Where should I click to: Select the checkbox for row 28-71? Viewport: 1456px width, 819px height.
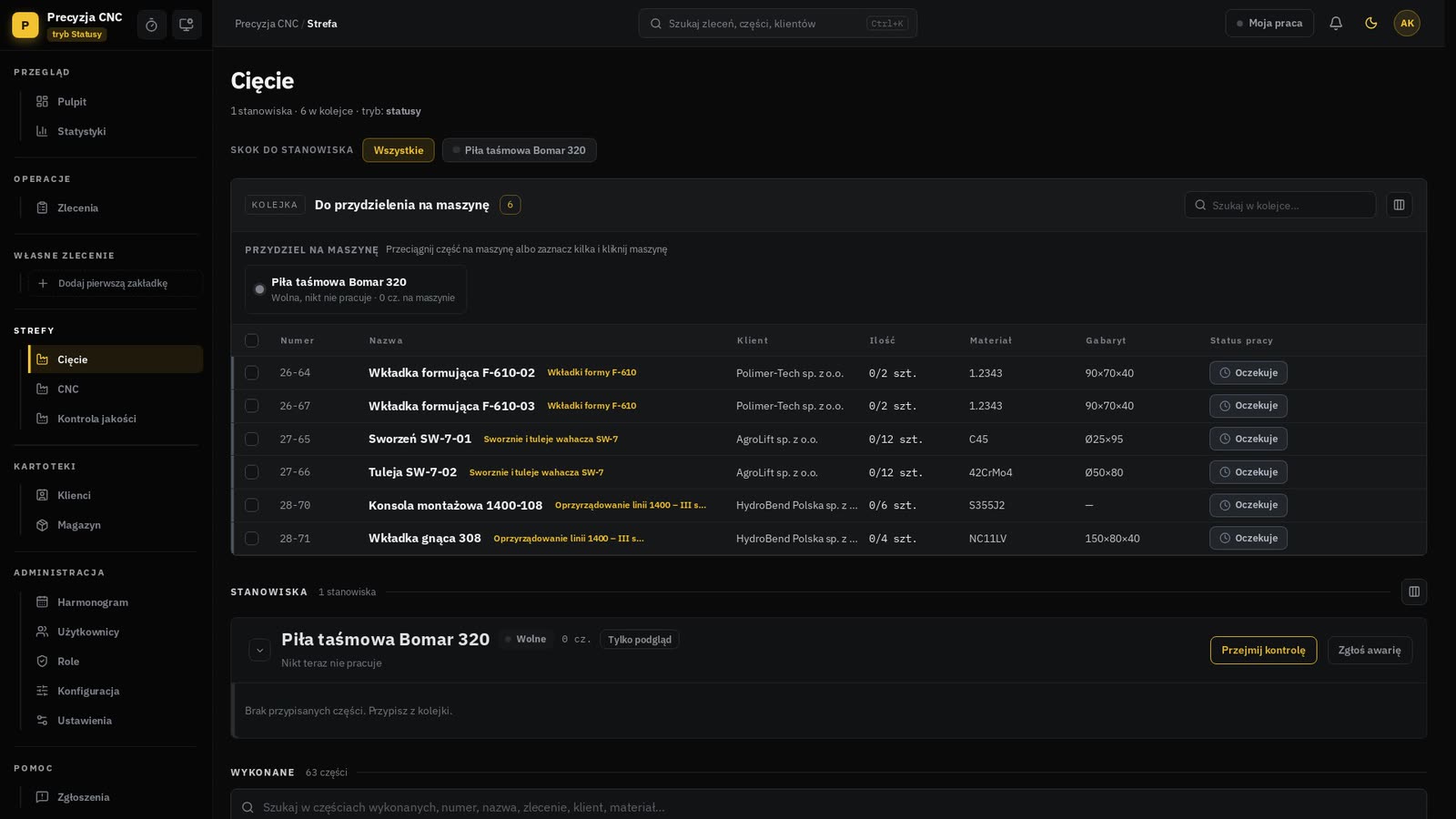pos(252,539)
